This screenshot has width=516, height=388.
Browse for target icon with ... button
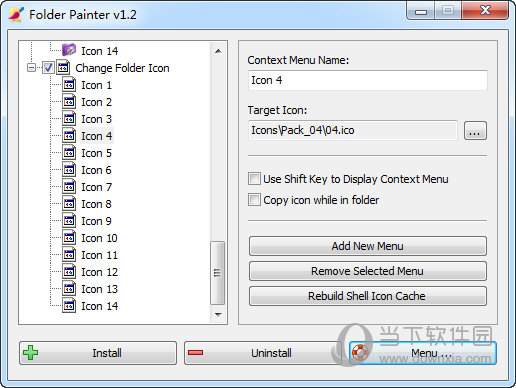pyautogui.click(x=475, y=130)
